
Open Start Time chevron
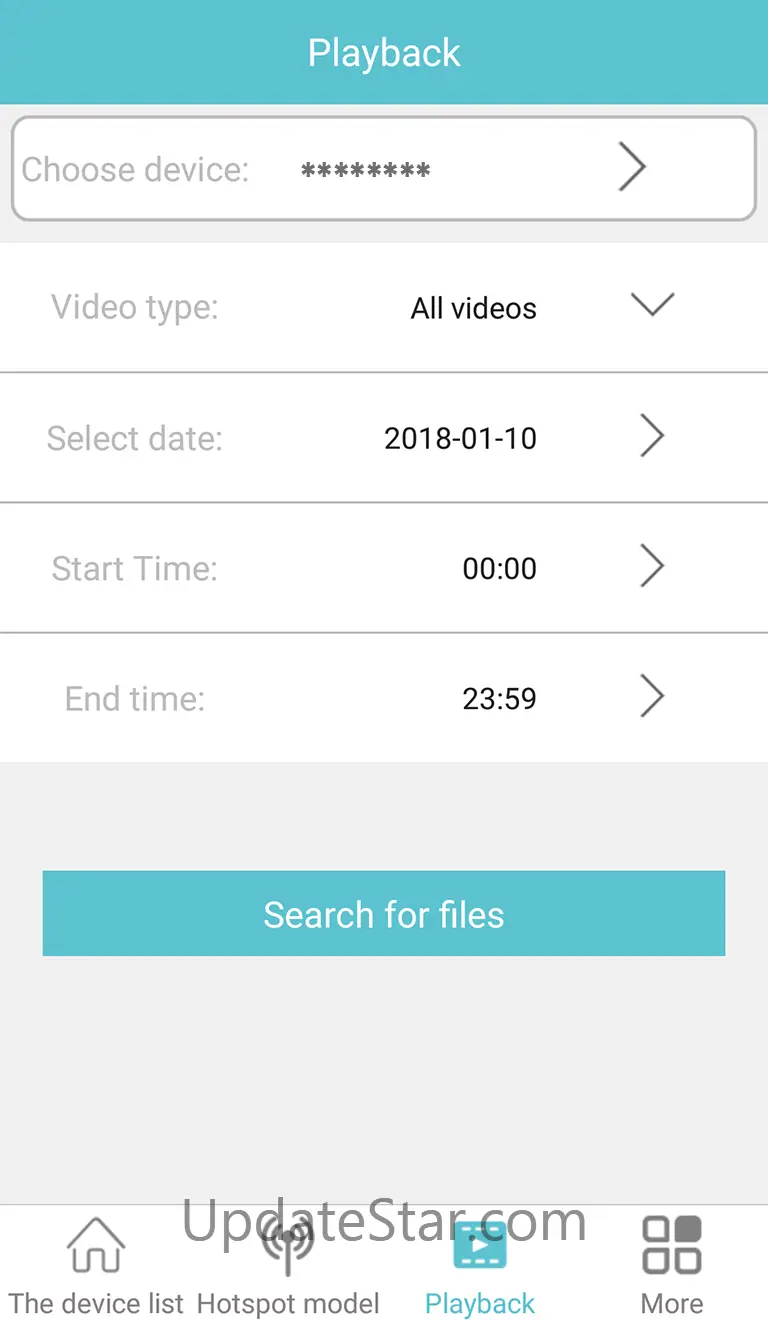pyautogui.click(x=652, y=567)
